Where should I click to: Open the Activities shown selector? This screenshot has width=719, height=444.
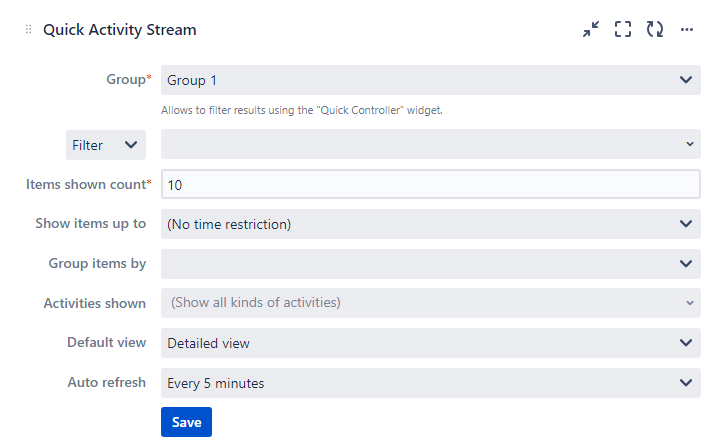(x=430, y=303)
